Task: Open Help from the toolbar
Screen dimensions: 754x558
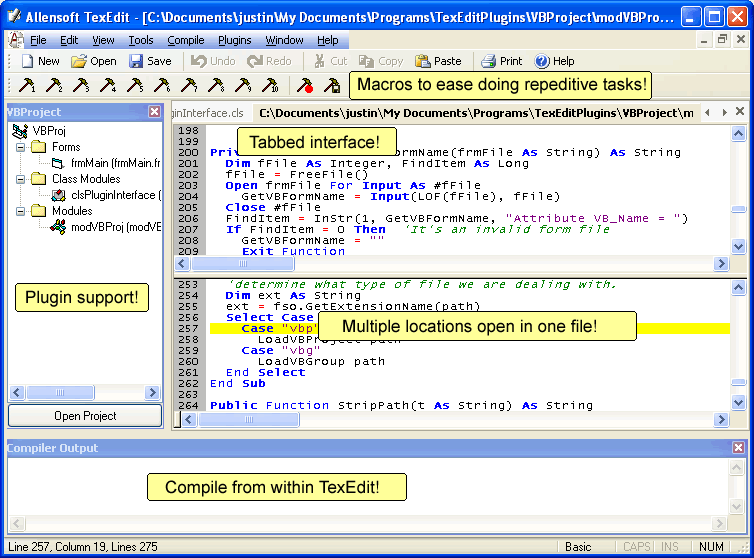Action: (554, 61)
